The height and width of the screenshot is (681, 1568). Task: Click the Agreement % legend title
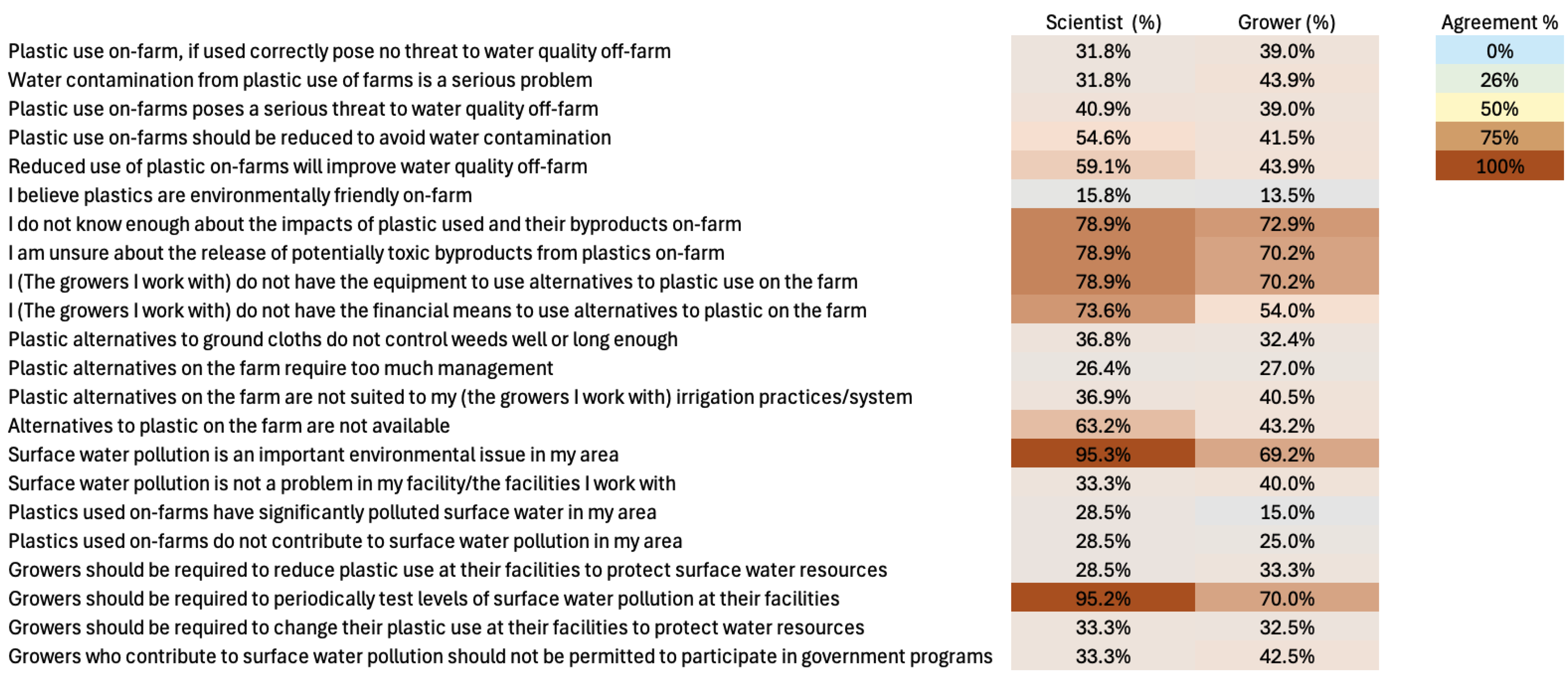1499,23
